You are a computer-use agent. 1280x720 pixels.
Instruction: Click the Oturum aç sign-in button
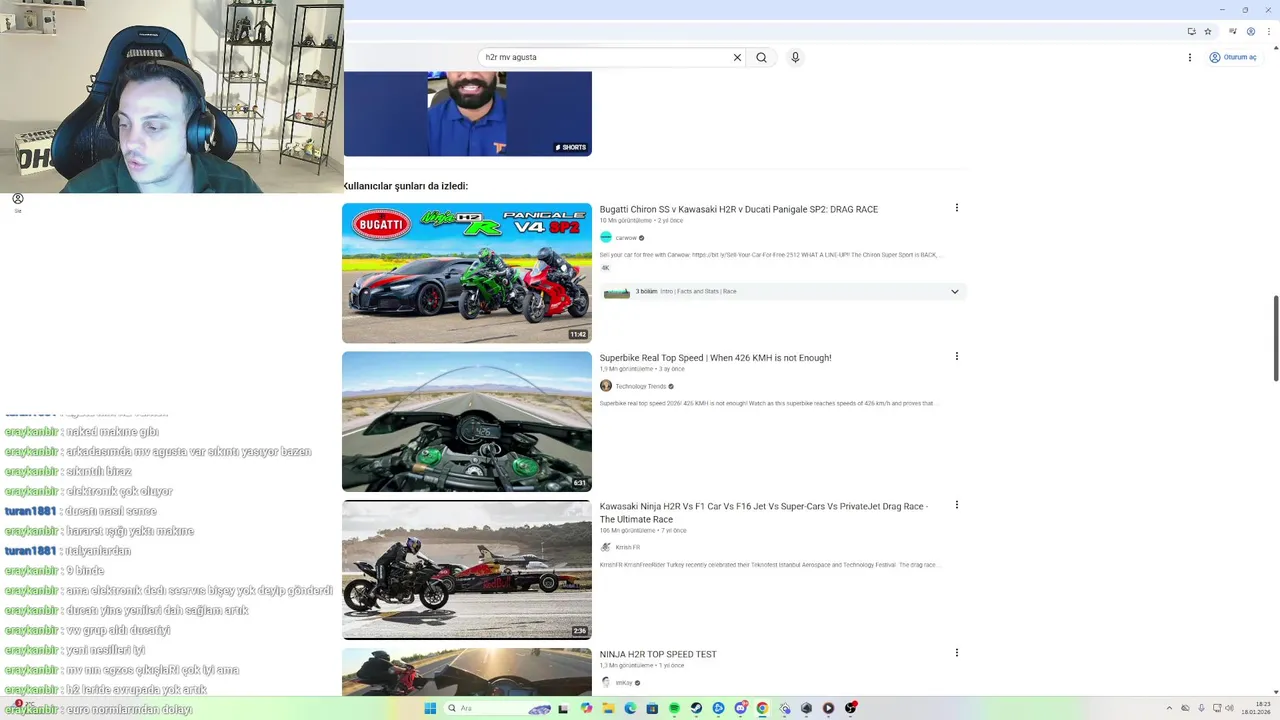1233,57
